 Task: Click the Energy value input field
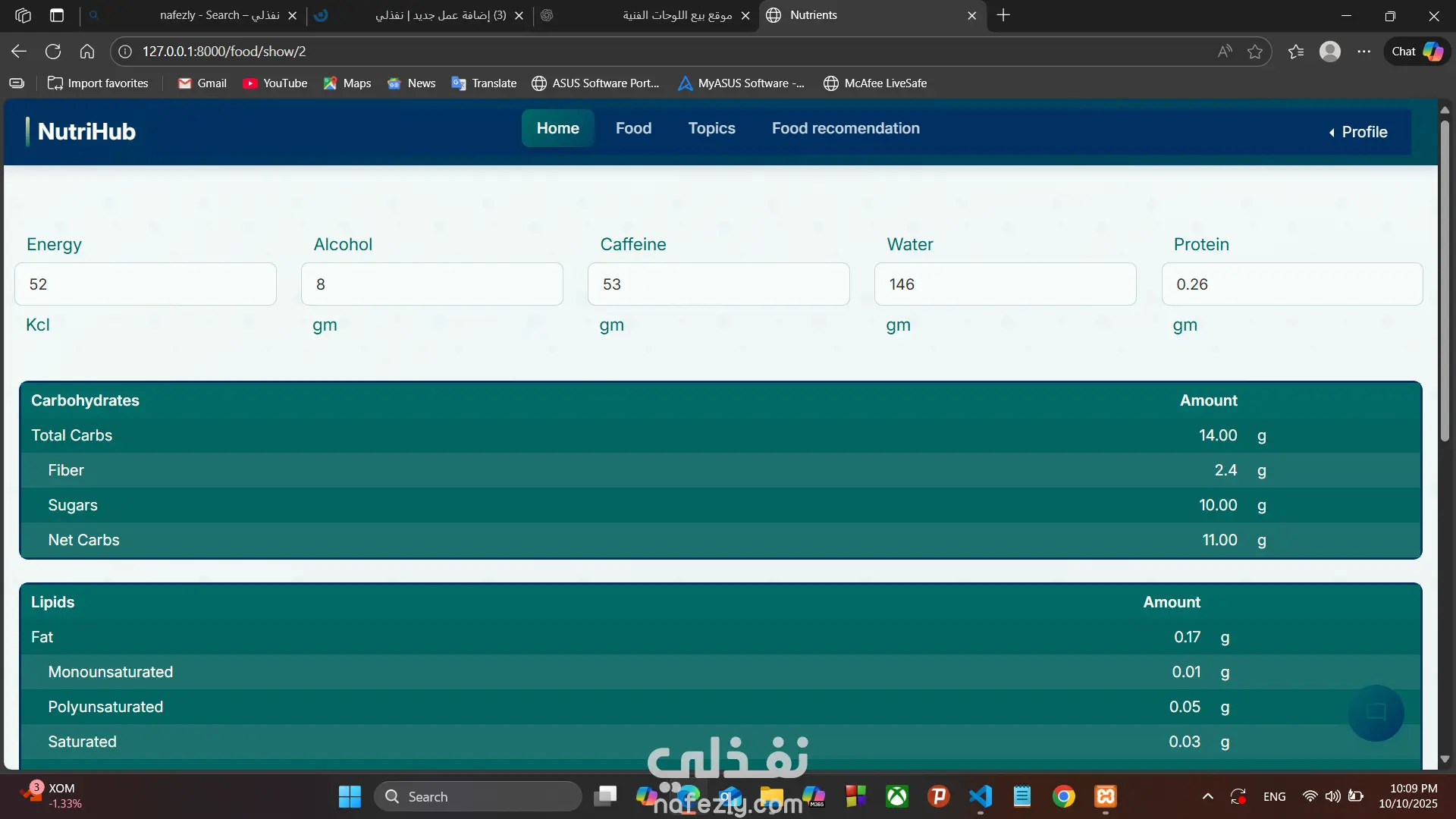[146, 284]
